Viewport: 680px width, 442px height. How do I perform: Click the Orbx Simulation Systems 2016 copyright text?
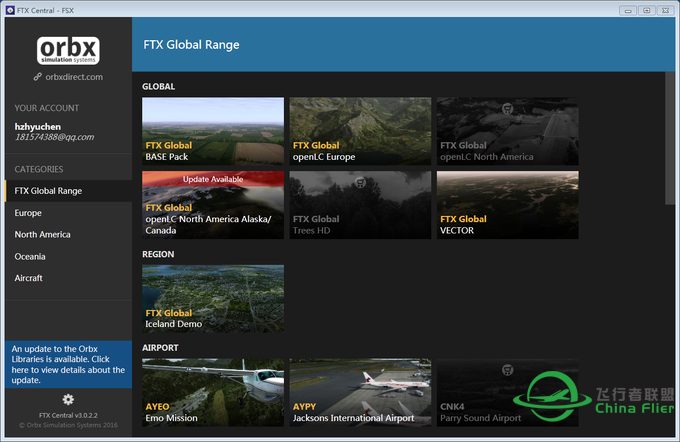click(68, 425)
